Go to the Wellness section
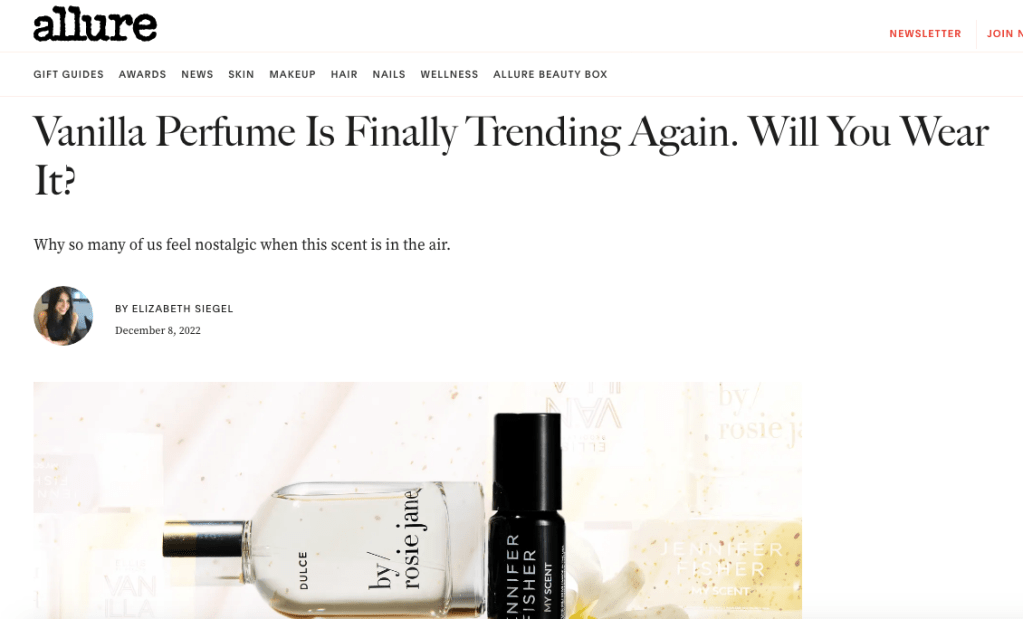This screenshot has width=1023, height=619. 449,74
